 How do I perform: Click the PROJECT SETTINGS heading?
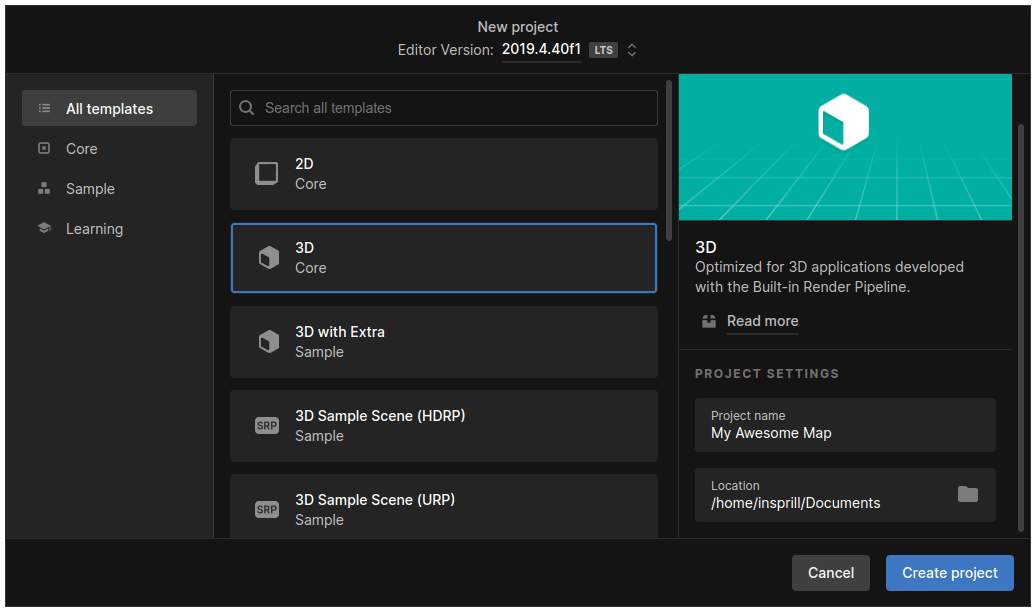766,374
